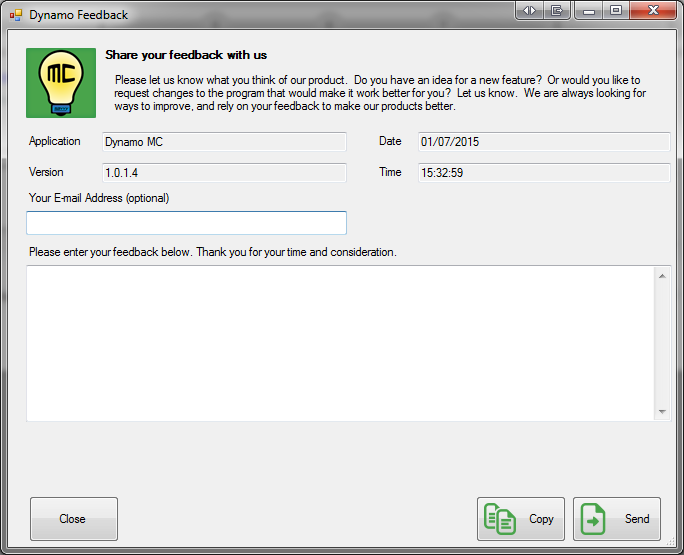Click the MC light bulb logo image

click(x=61, y=83)
